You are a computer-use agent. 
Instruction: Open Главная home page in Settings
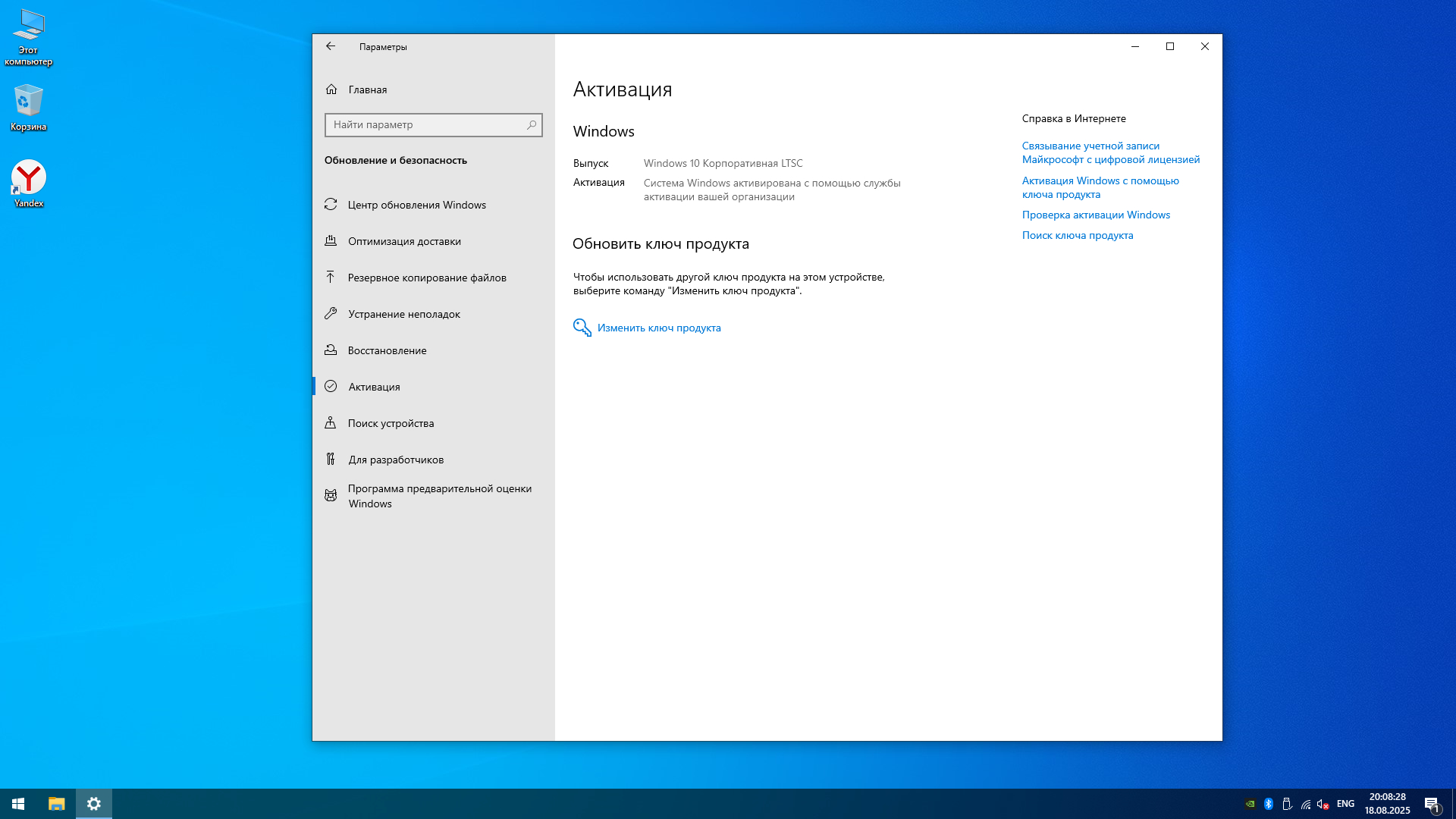point(367,89)
